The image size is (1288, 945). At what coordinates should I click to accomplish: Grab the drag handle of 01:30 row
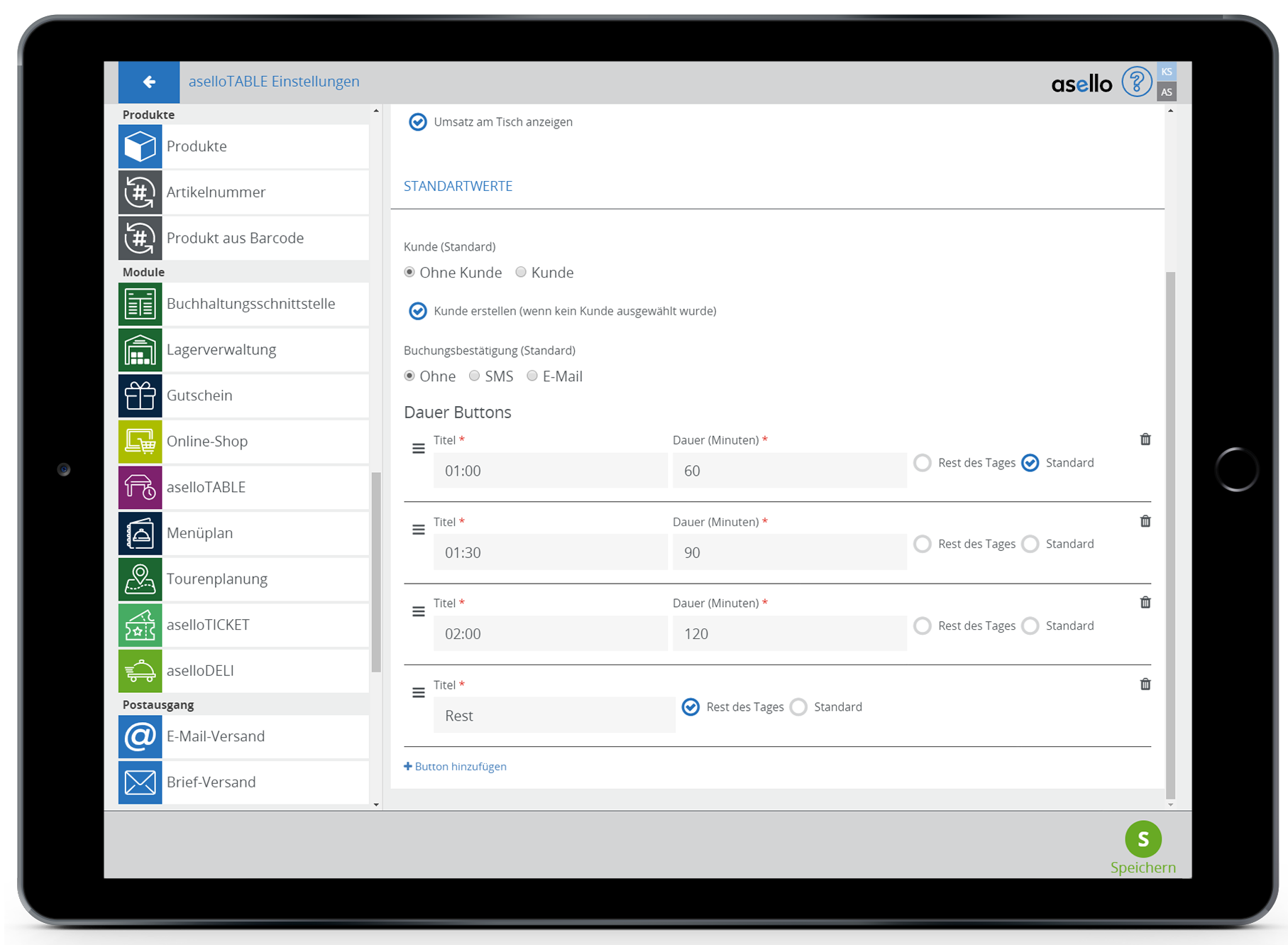tap(419, 530)
